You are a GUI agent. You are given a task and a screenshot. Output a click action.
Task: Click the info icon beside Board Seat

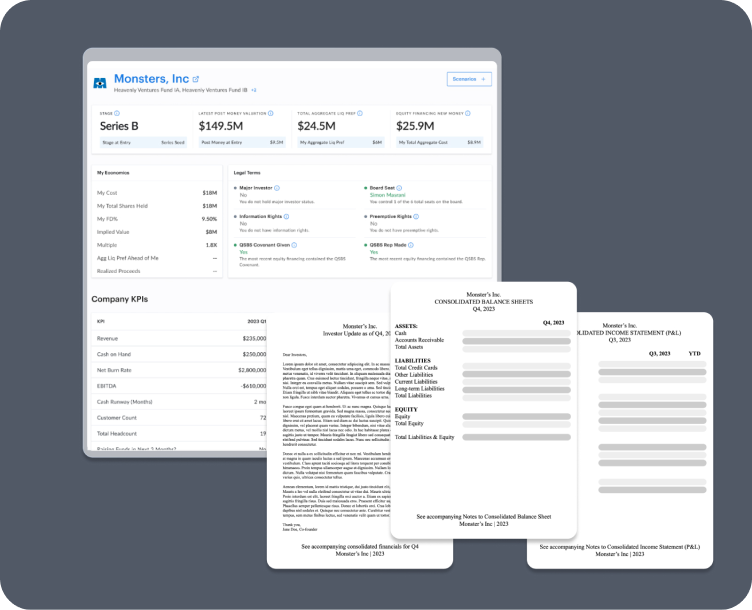[x=399, y=188]
